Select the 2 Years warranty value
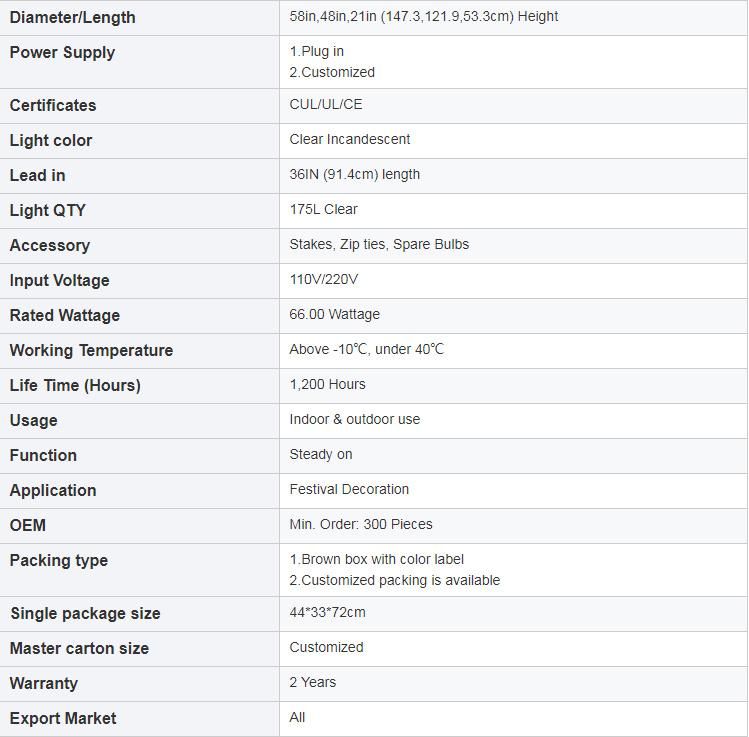This screenshot has height=737, width=749. pyautogui.click(x=312, y=682)
